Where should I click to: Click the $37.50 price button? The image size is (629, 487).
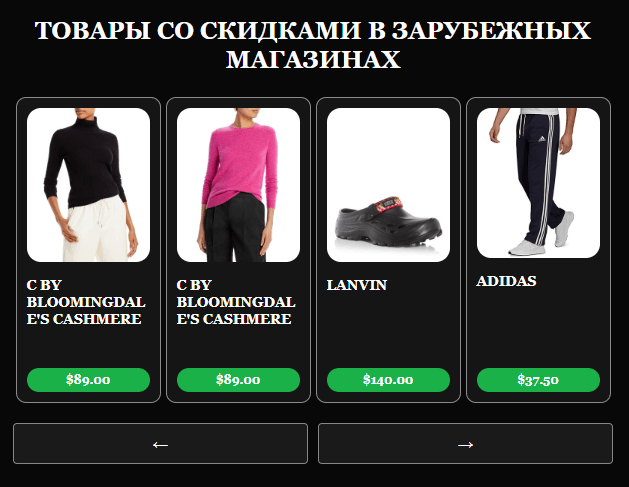coord(538,380)
